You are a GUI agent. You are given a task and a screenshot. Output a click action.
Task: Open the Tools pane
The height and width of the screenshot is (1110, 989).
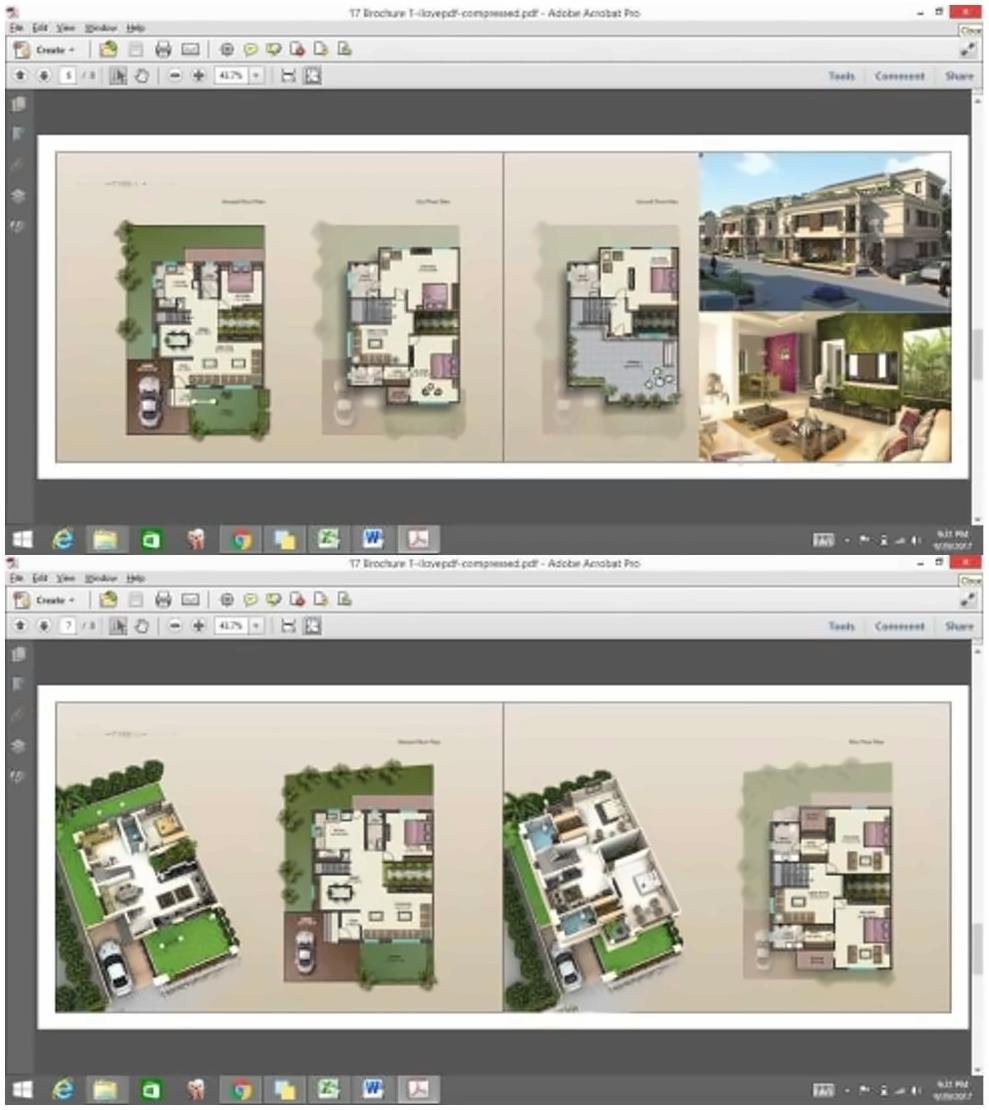(x=841, y=75)
